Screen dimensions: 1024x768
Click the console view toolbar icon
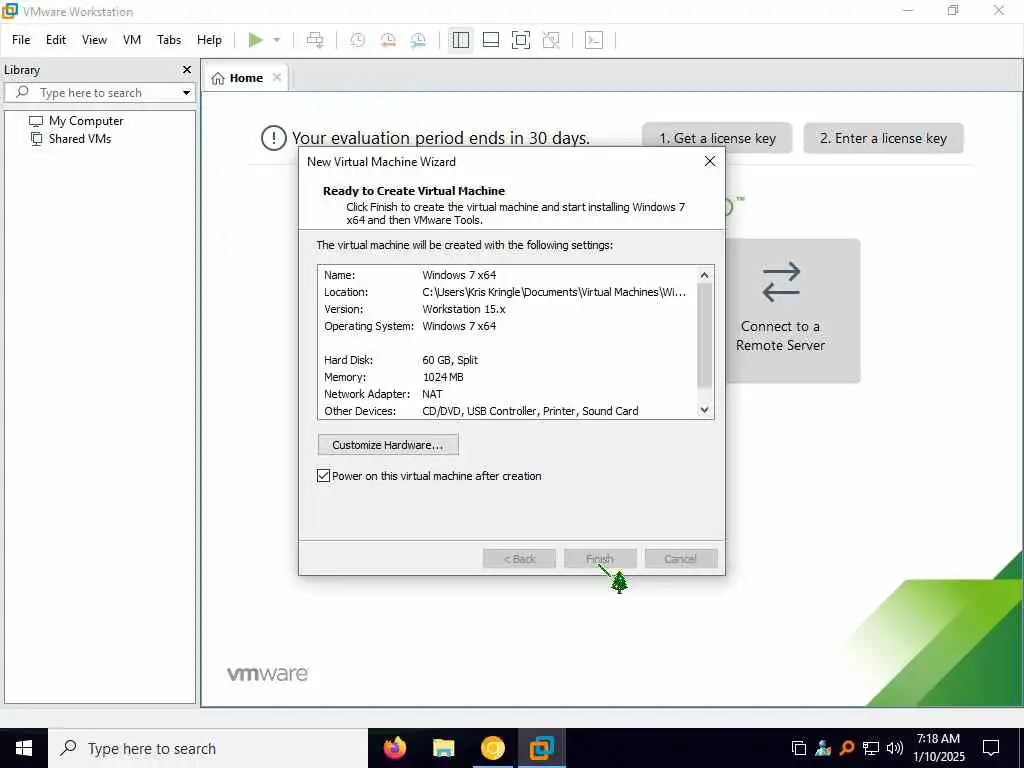(594, 40)
